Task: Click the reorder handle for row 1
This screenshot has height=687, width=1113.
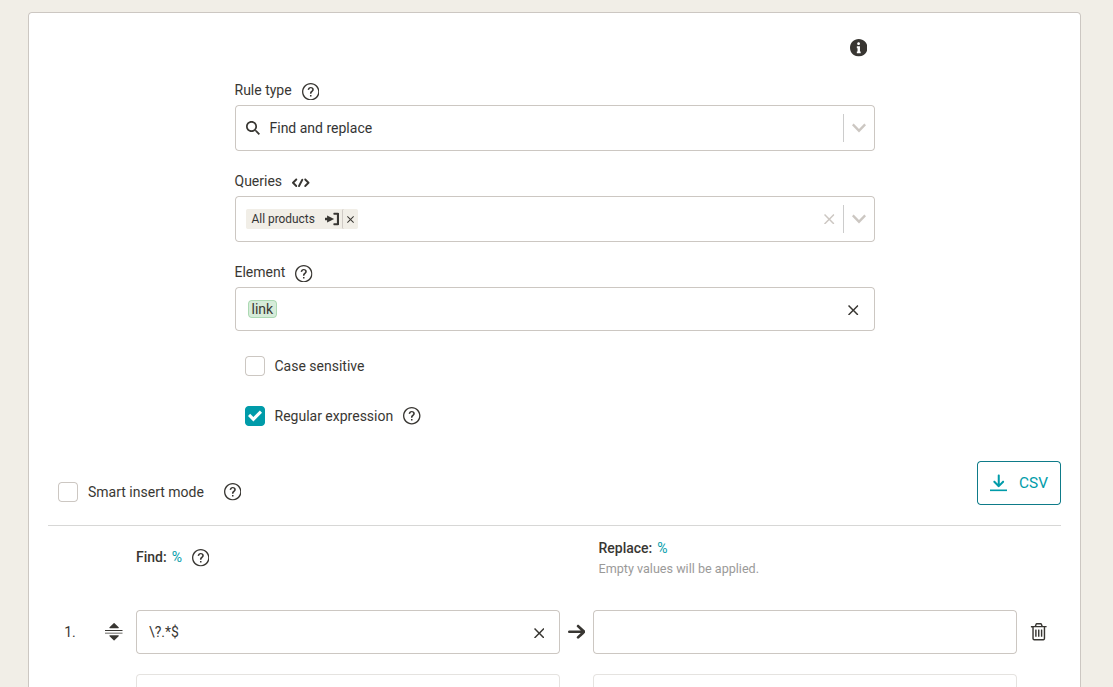Action: (x=114, y=632)
